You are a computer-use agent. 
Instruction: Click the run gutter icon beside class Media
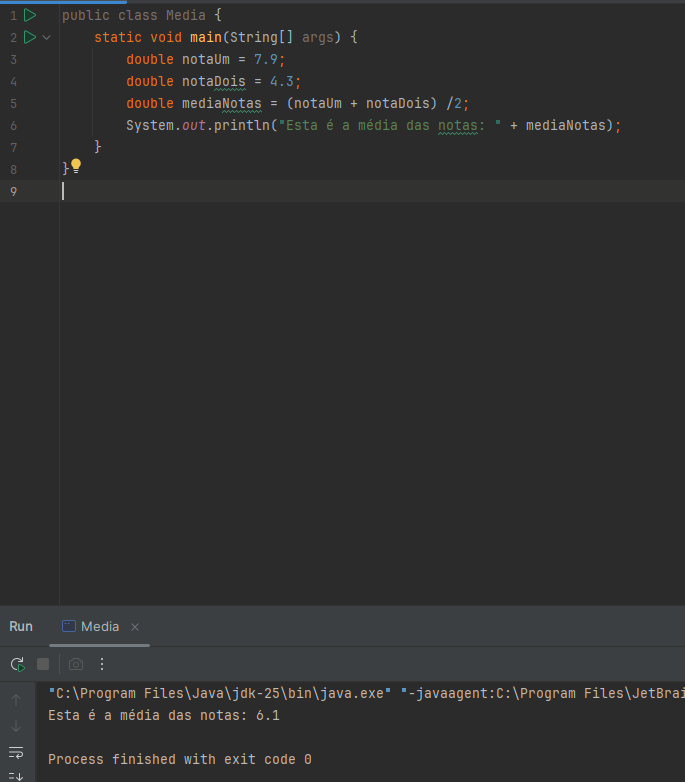(29, 15)
